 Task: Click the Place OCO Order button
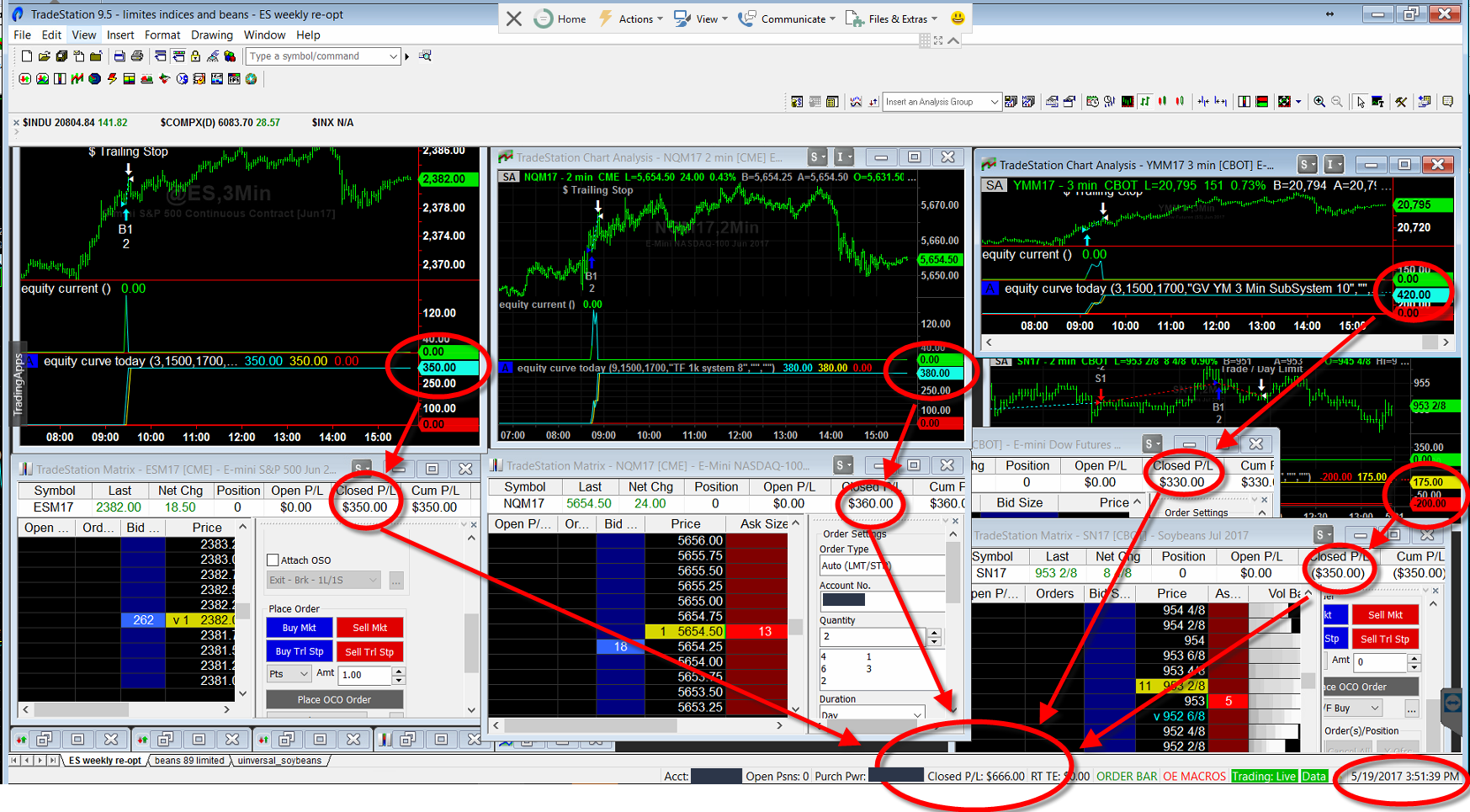[334, 699]
